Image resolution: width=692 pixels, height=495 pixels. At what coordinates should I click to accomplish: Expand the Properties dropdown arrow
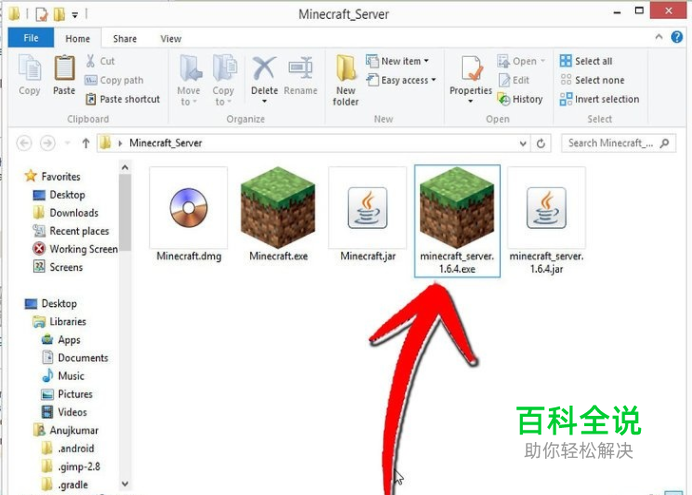point(470,101)
